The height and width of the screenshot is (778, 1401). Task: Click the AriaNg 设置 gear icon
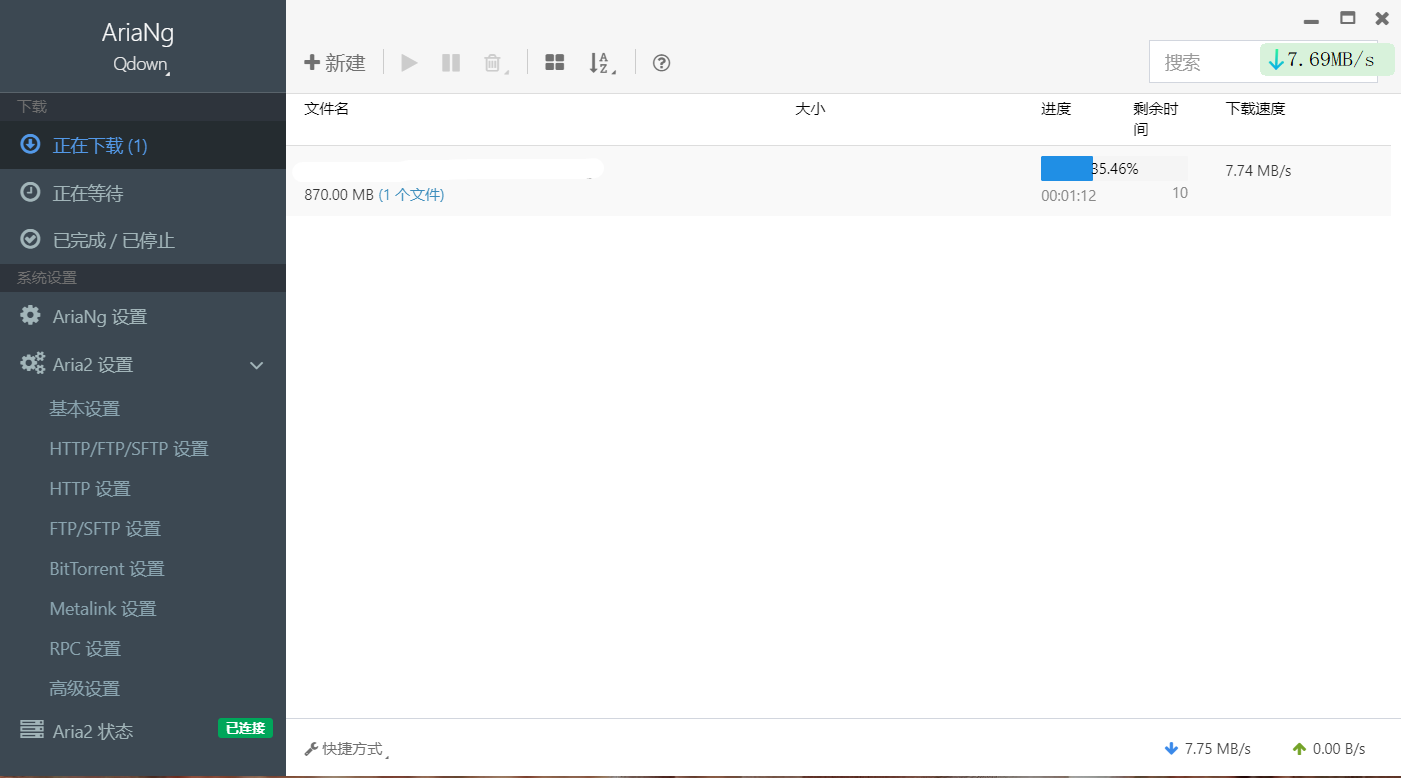(31, 315)
